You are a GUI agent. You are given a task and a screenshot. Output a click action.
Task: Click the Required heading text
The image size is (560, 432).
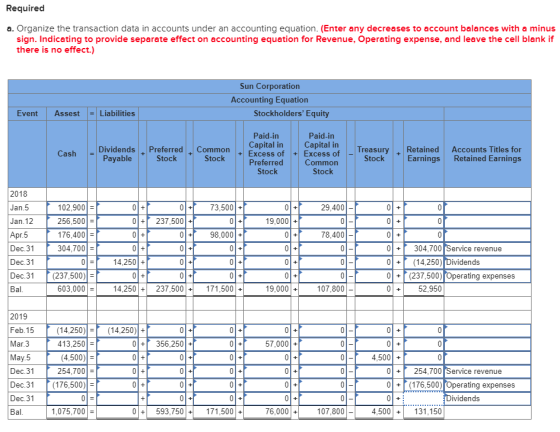25,8
